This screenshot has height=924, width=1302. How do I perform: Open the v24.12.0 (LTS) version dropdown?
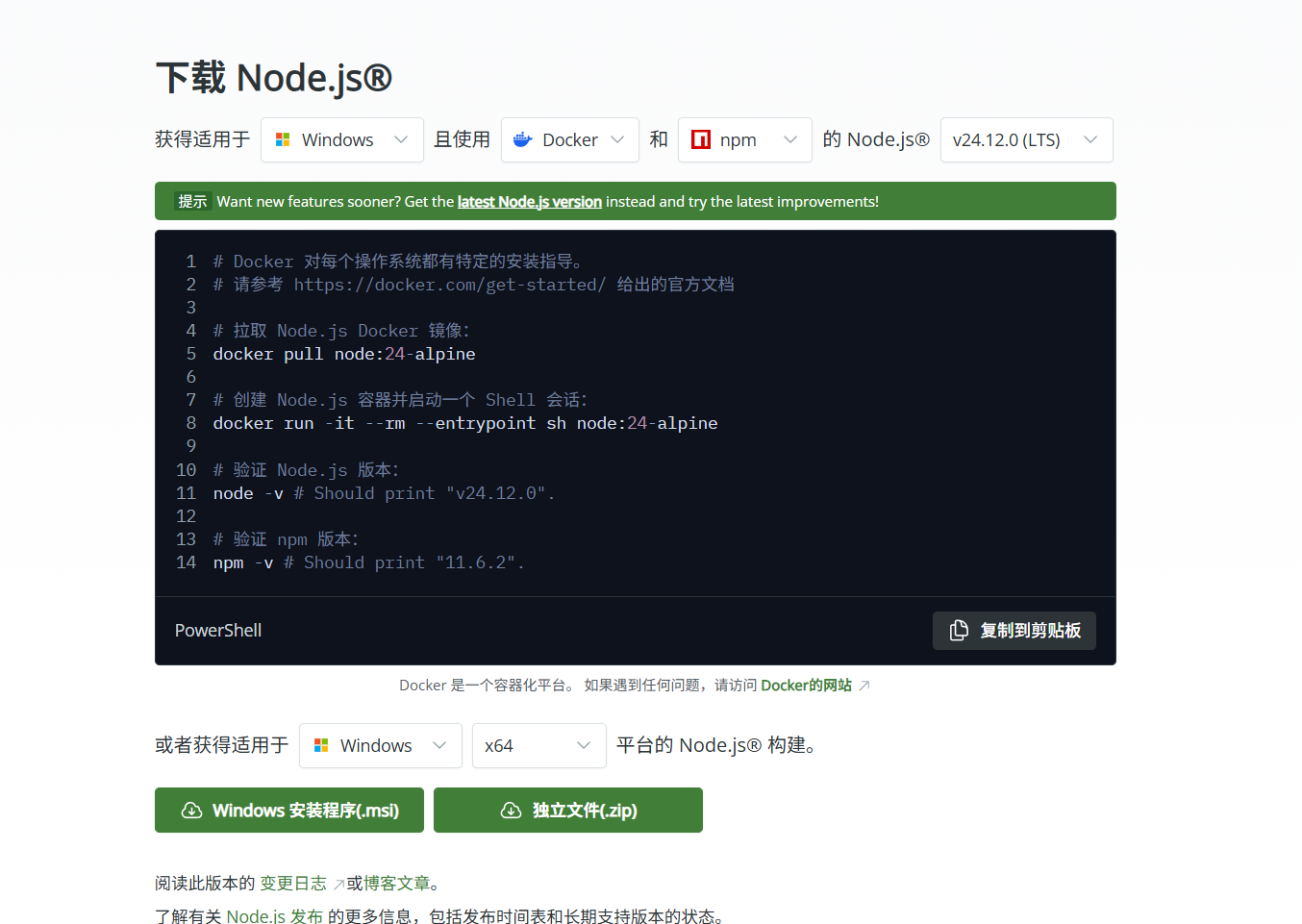coord(1026,139)
